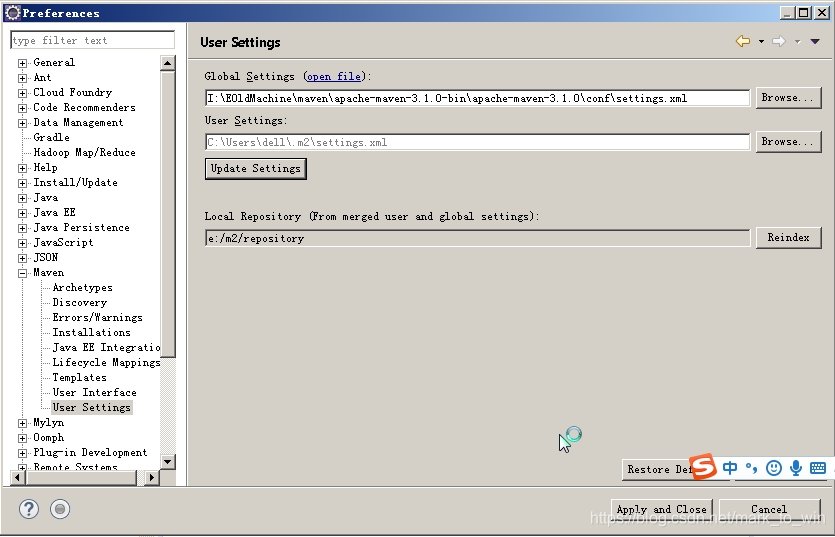Click the forward navigation arrow icon
This screenshot has height=537, width=835.
(x=779, y=41)
